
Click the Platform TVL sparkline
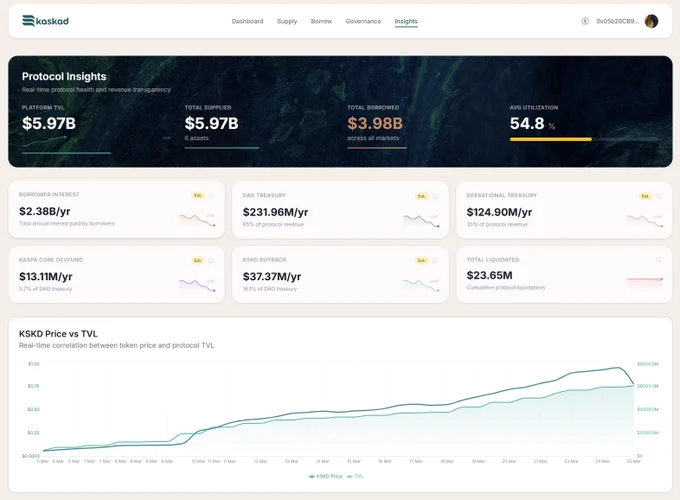(44, 141)
